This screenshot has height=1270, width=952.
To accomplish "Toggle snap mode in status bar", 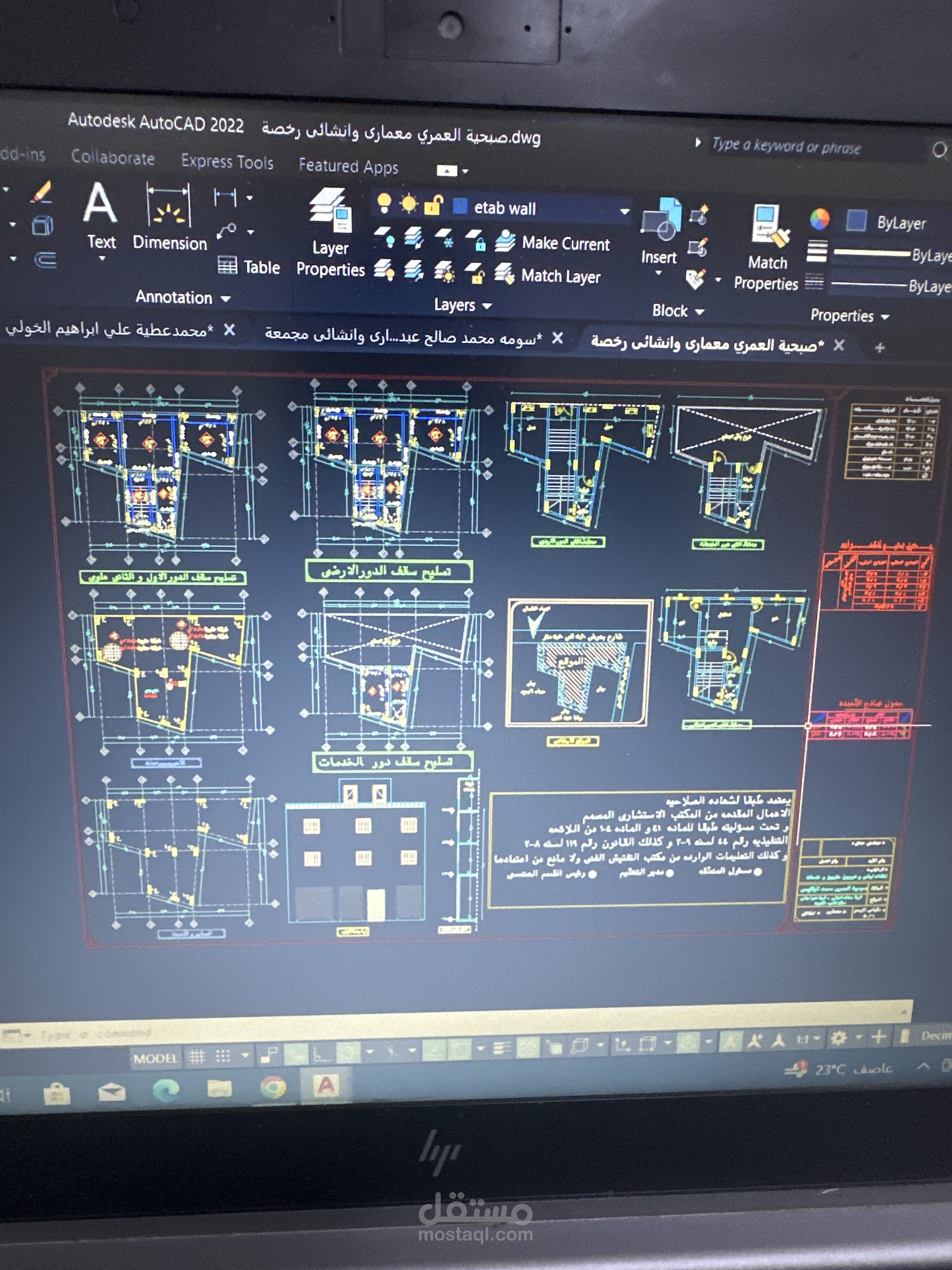I will coord(223,1056).
